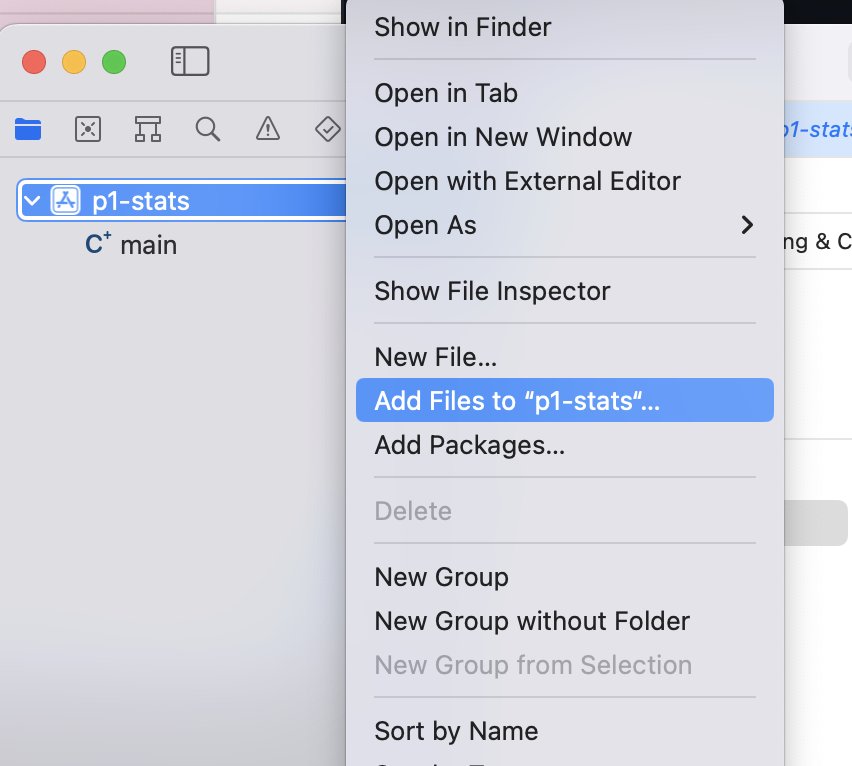Switch to the Symbol navigator
852x766 pixels.
click(x=148, y=129)
